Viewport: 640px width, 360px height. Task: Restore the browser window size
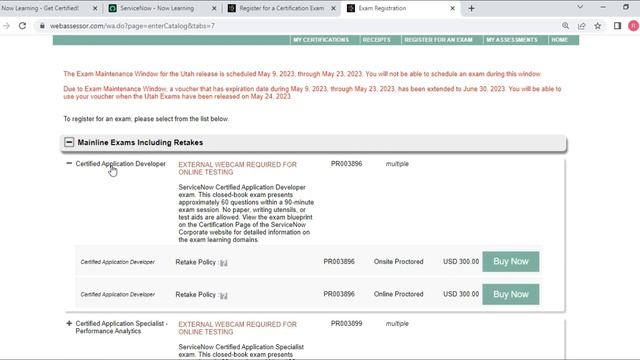click(x=626, y=7)
